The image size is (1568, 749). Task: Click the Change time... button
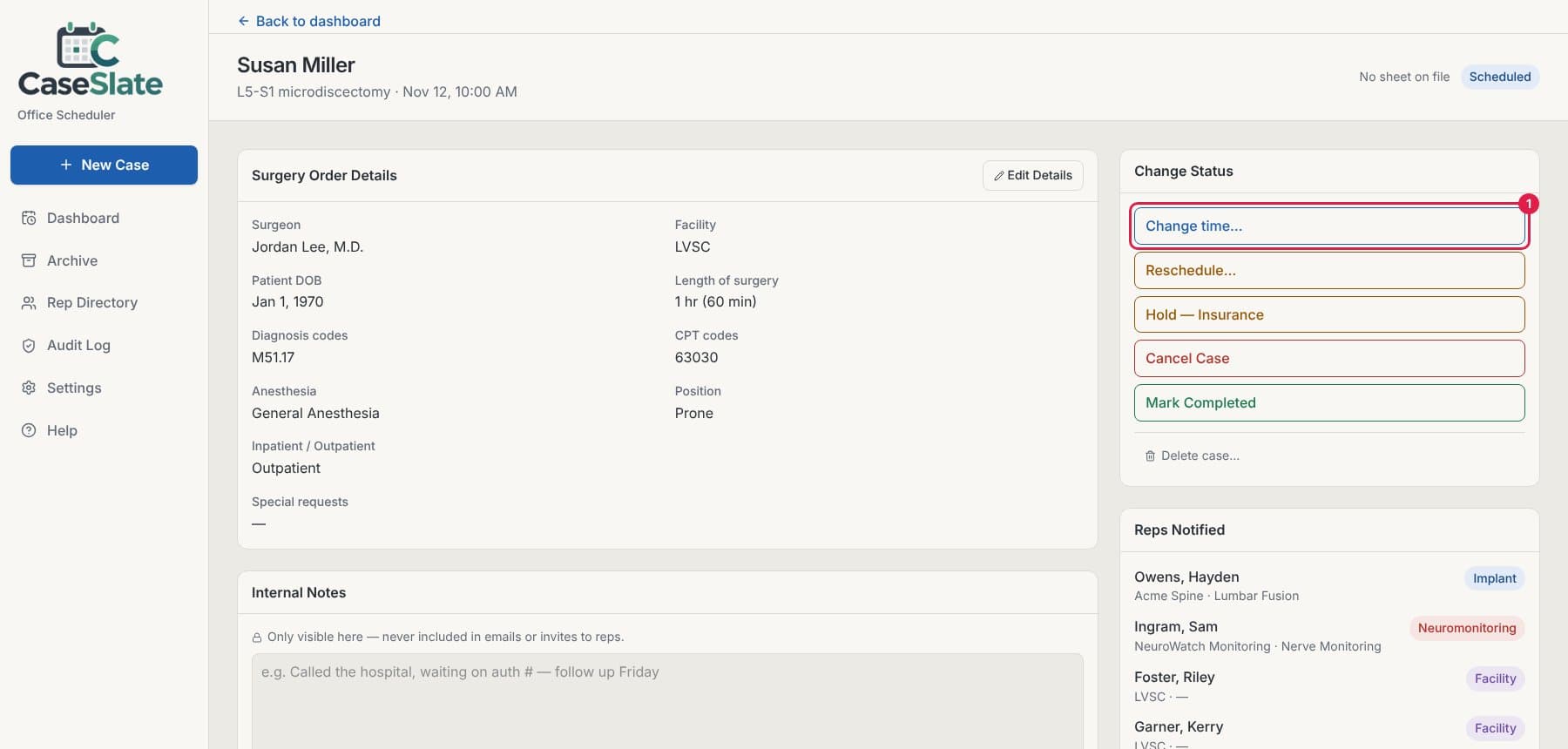click(x=1329, y=226)
